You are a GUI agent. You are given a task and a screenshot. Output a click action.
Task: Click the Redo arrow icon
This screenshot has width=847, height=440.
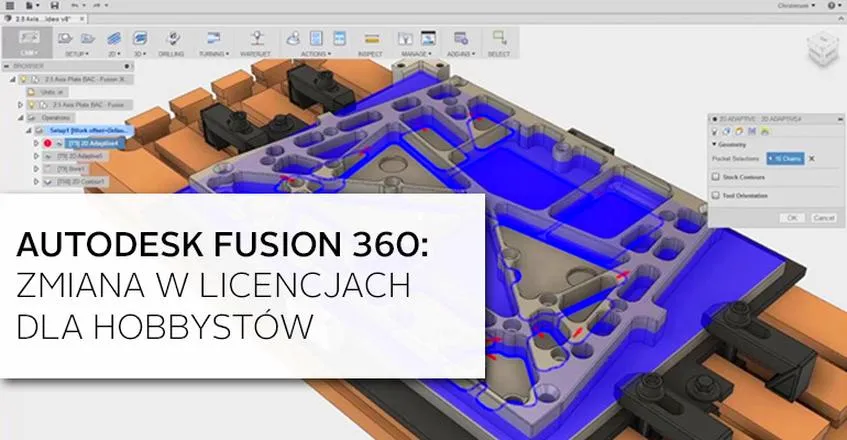[99, 5]
